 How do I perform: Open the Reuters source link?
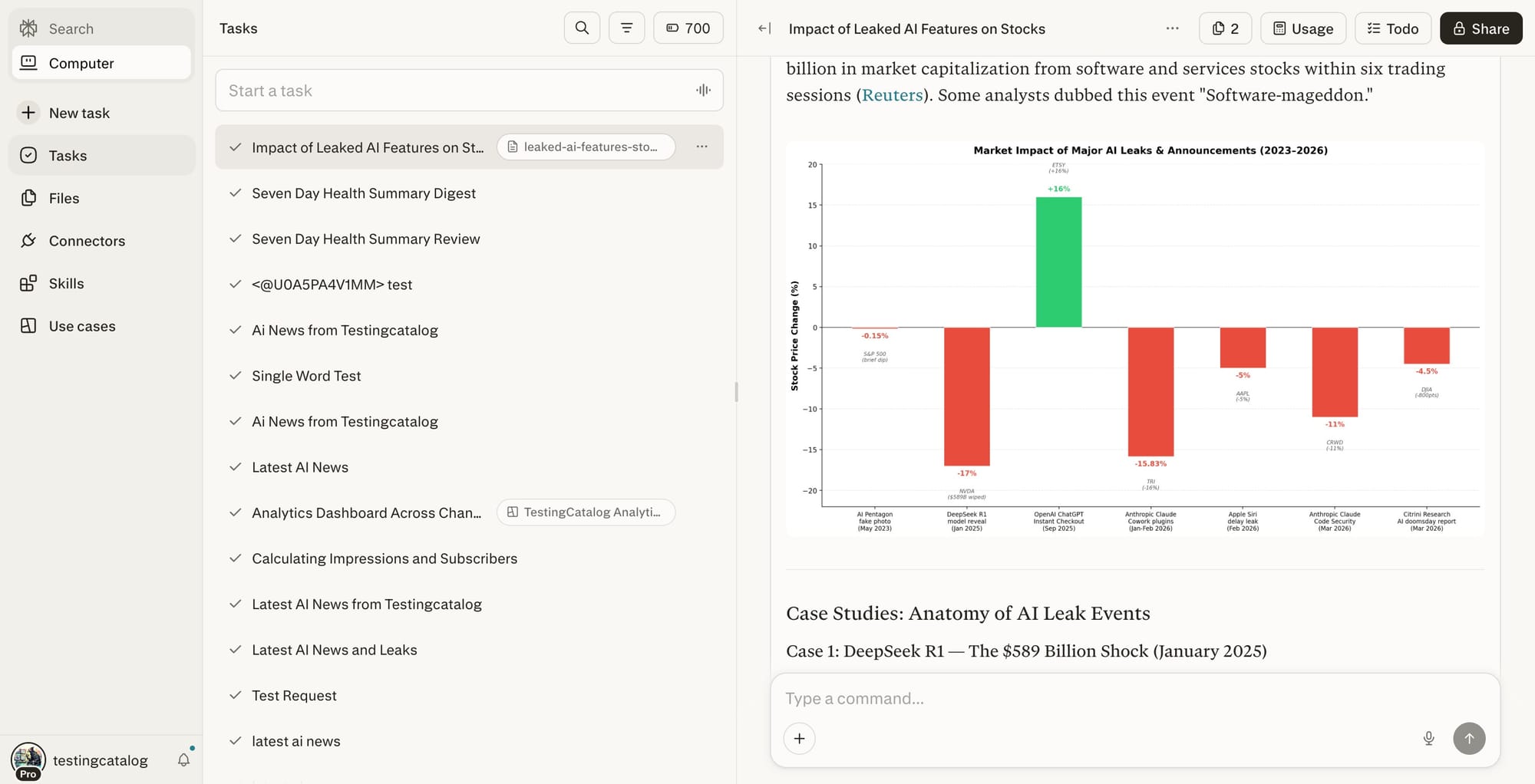tap(892, 95)
